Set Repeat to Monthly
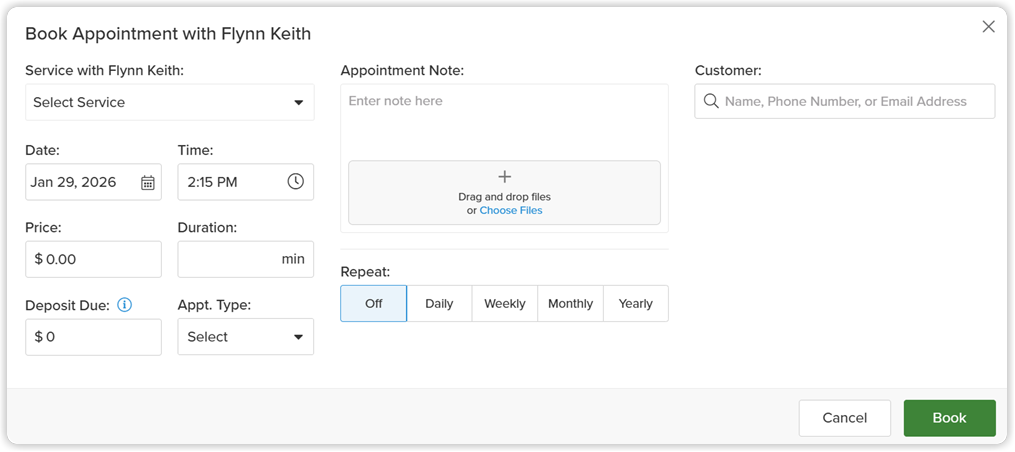1015x452 pixels. coord(570,304)
